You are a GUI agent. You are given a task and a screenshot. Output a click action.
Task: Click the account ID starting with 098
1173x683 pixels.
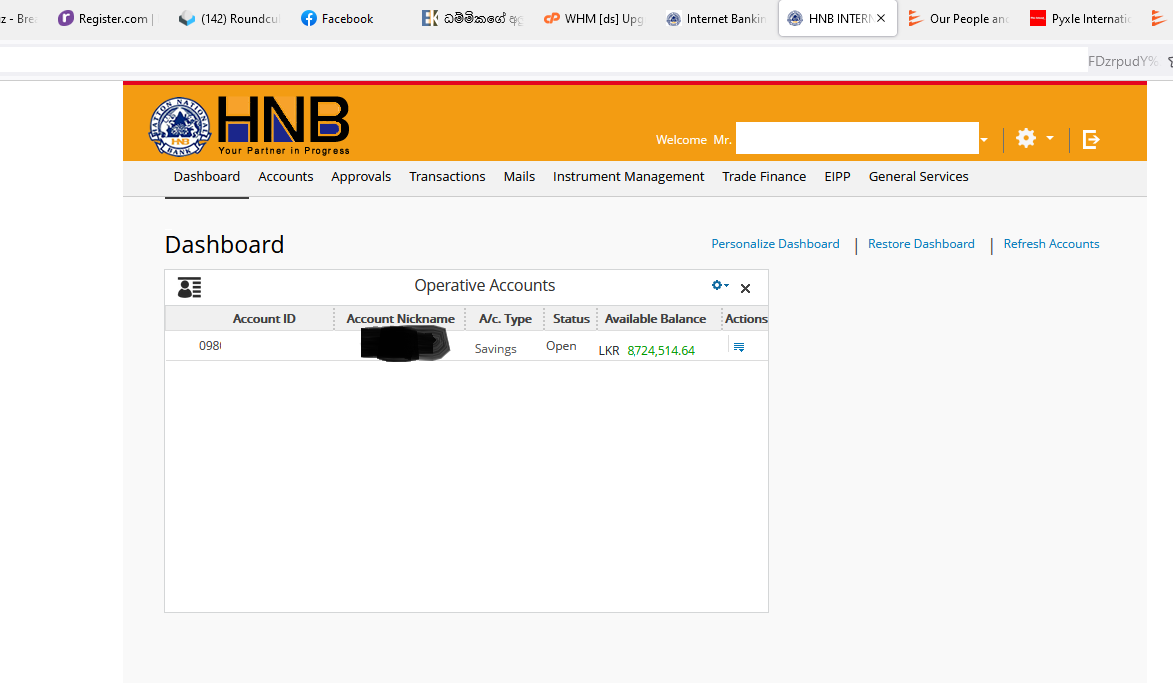[x=210, y=346]
